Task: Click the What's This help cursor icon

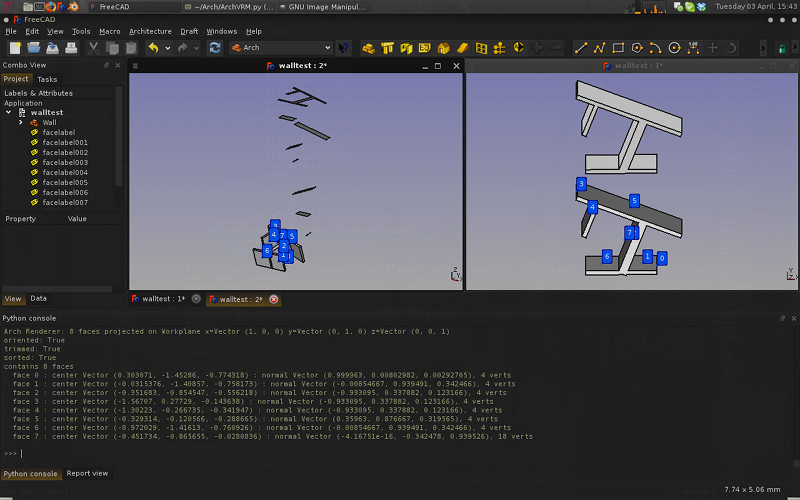Action: click(x=344, y=48)
